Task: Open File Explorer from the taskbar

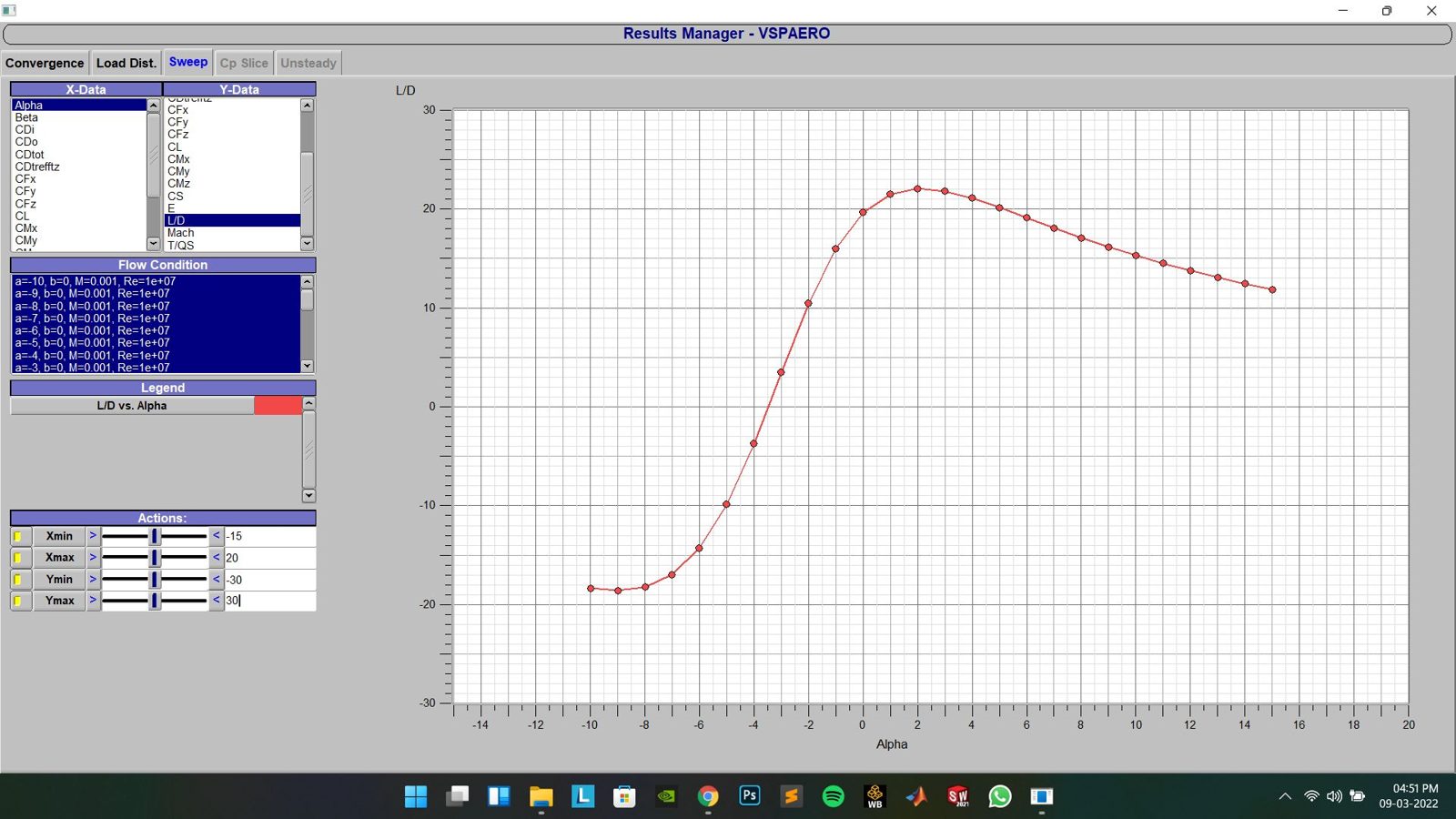Action: pyautogui.click(x=541, y=796)
